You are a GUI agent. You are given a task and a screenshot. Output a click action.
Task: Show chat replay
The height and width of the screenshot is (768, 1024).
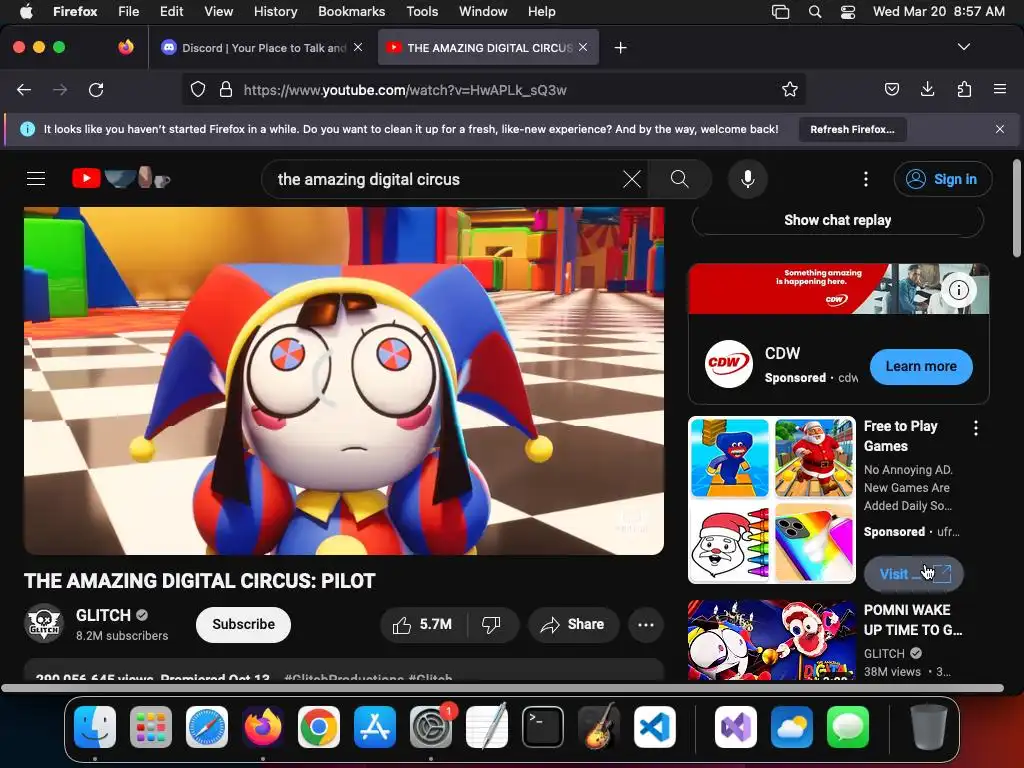coord(838,220)
